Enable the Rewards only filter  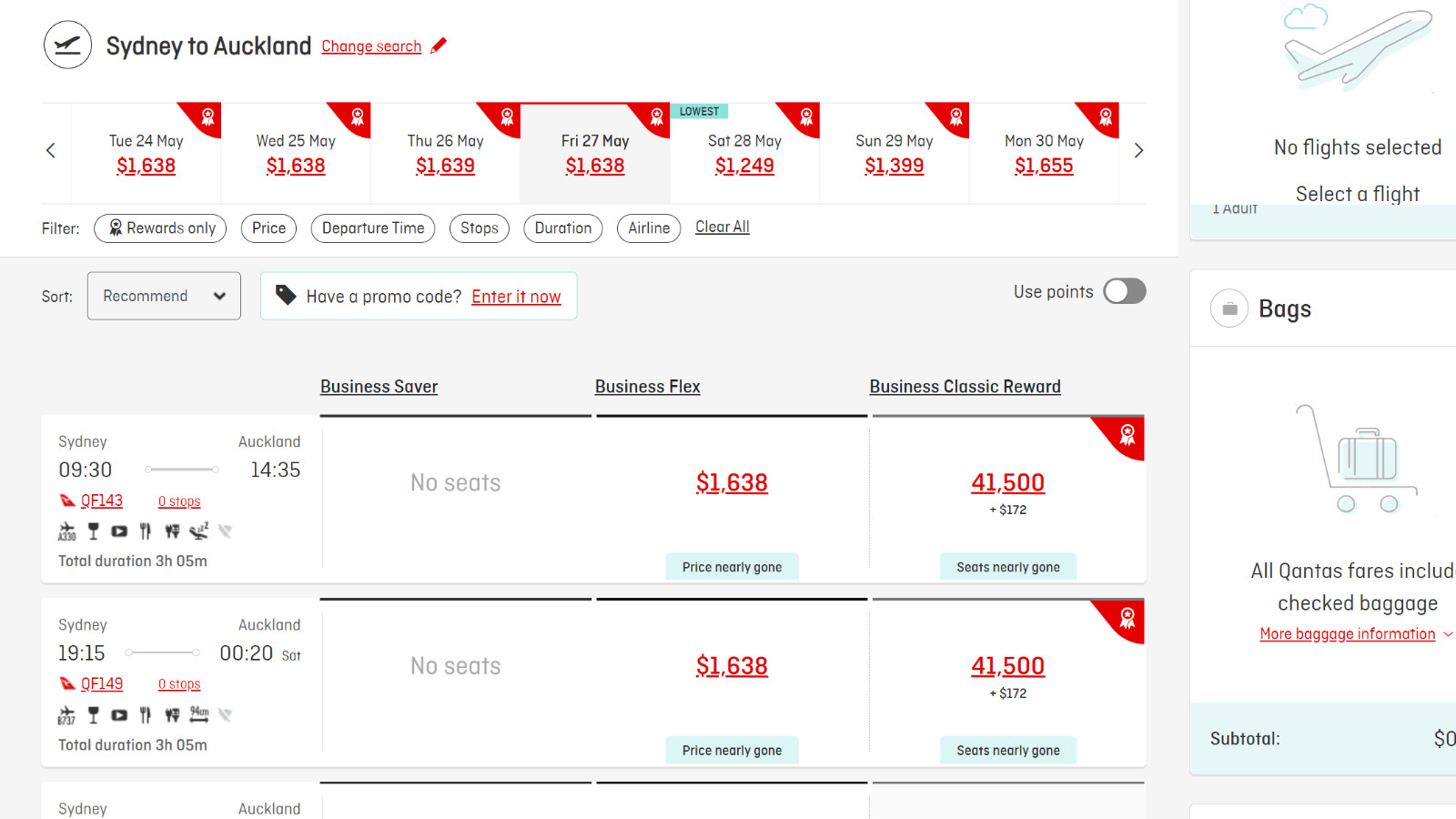[x=162, y=228]
